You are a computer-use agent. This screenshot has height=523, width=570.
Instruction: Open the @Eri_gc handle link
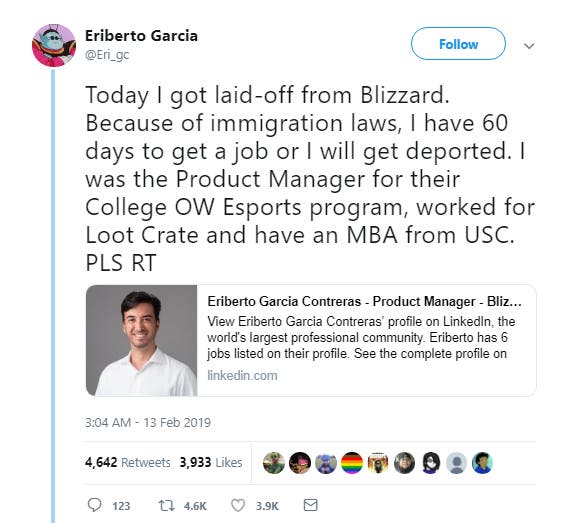(x=107, y=55)
